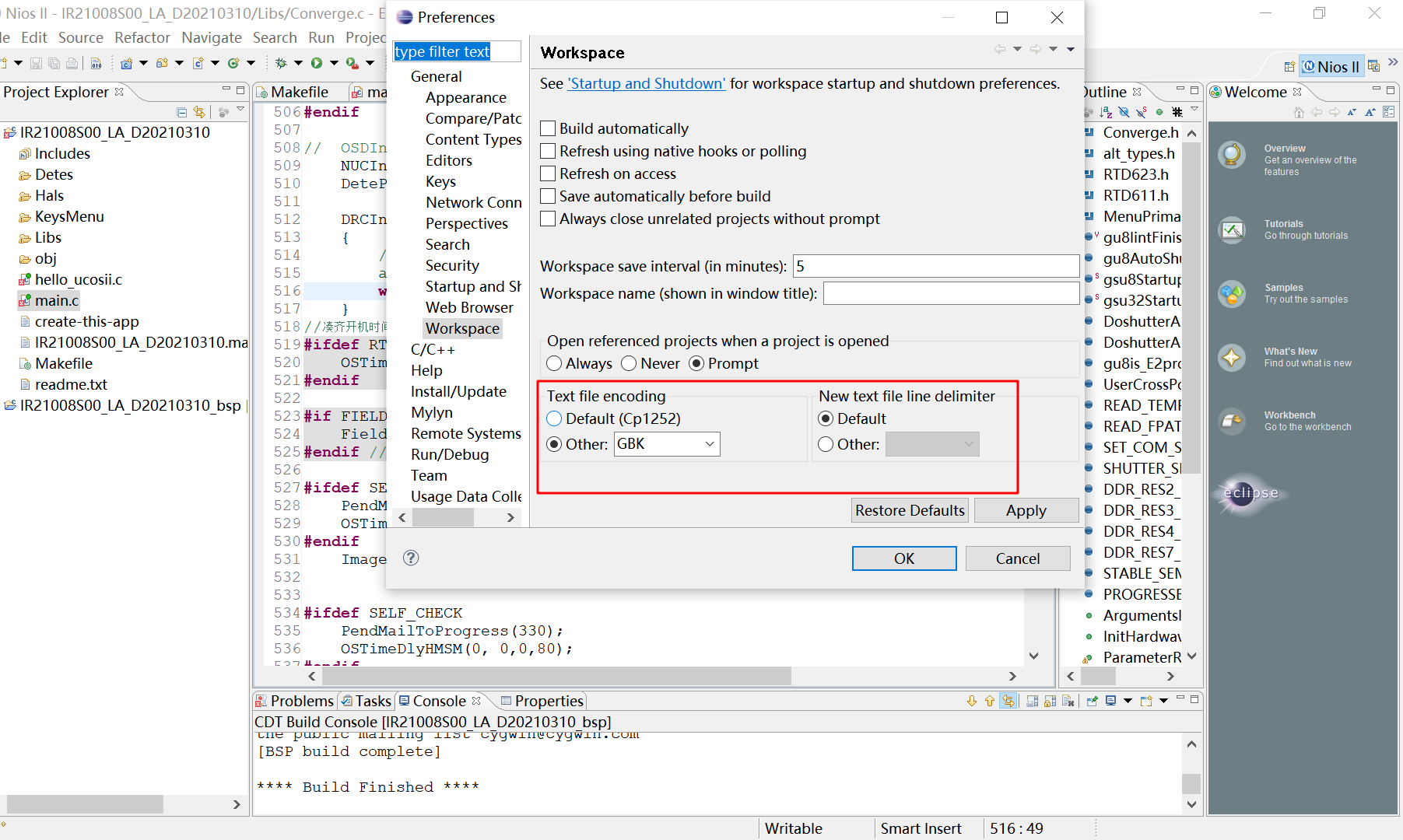Click the Apply button

(1026, 510)
